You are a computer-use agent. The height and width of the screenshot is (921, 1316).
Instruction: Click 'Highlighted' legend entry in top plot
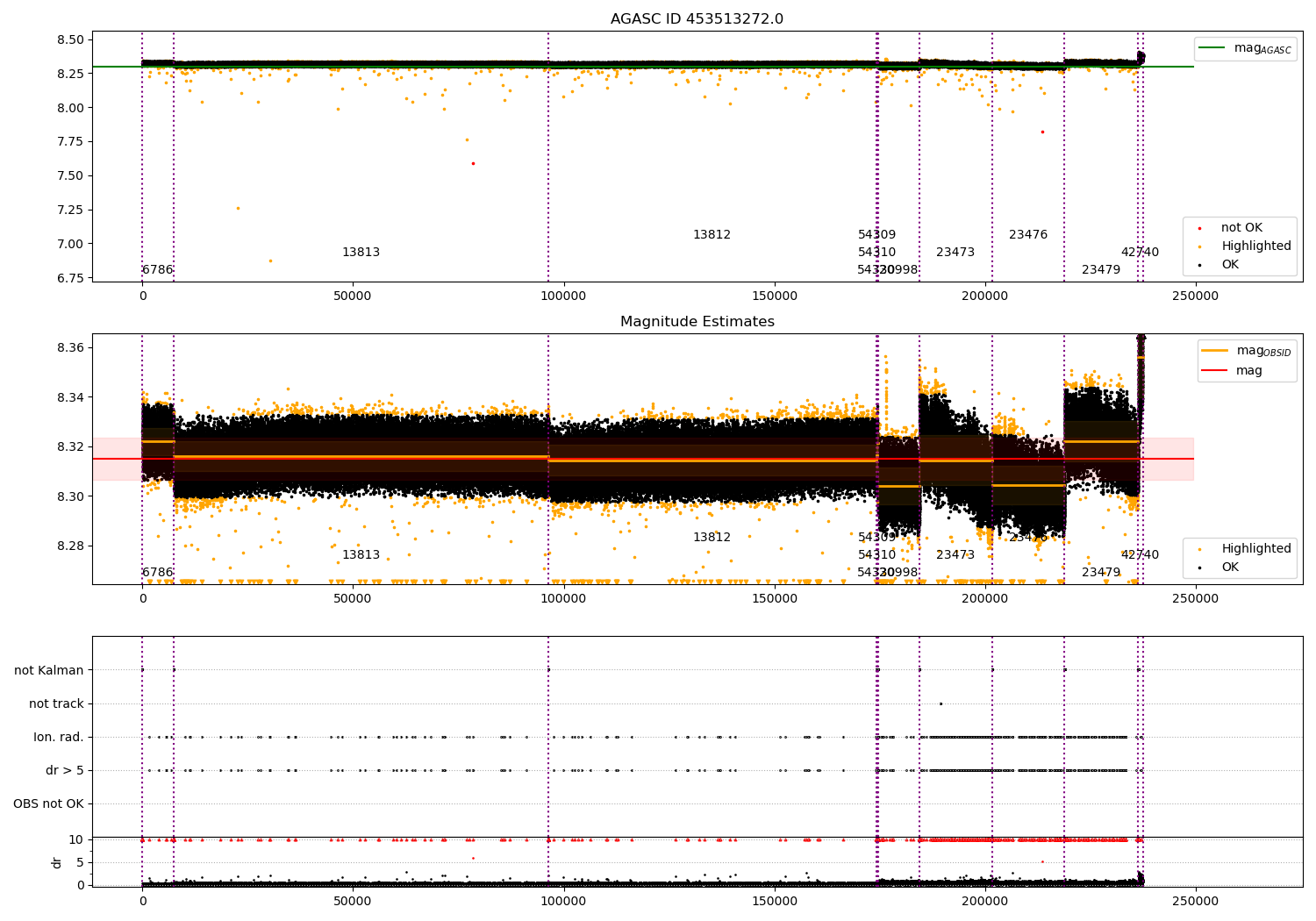pos(1244,246)
